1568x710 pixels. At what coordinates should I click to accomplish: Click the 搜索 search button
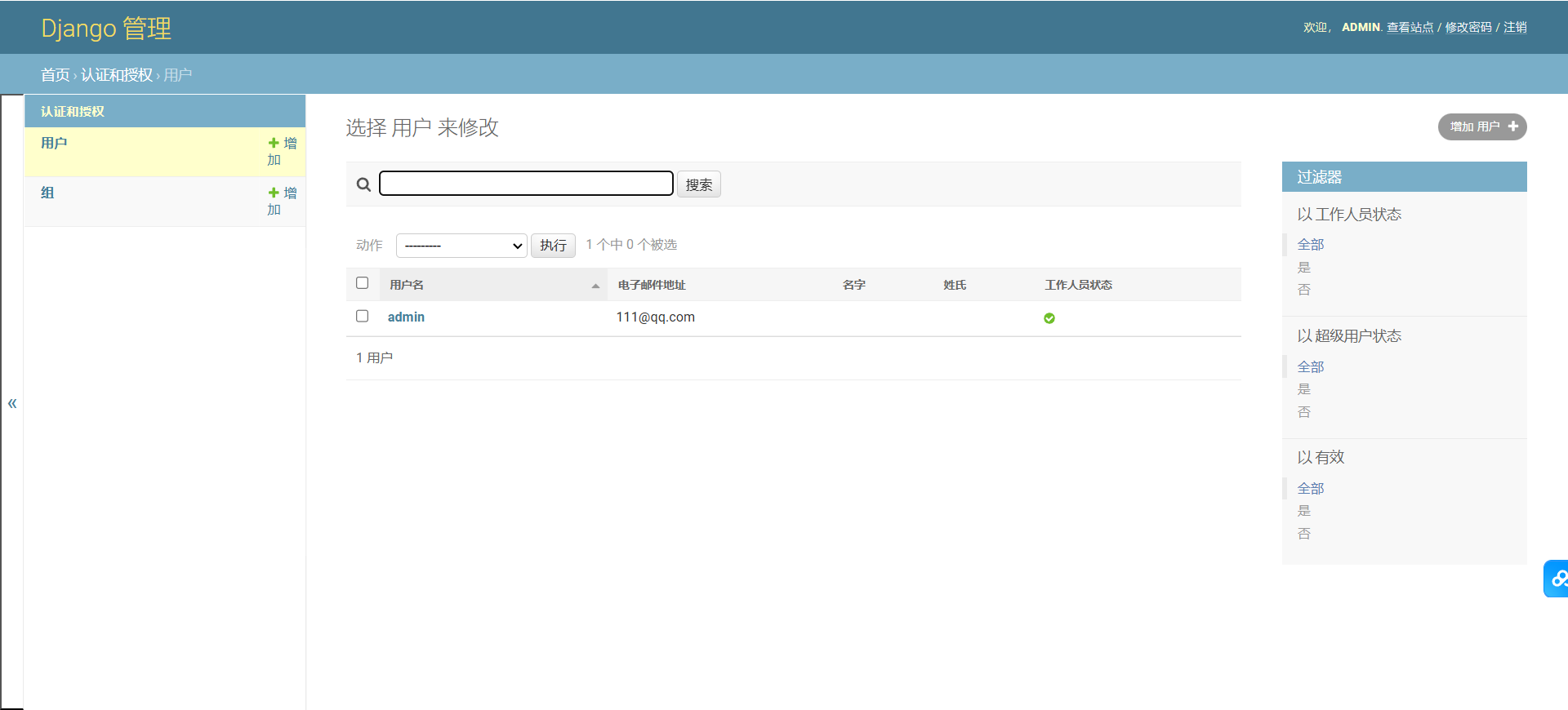[x=699, y=184]
